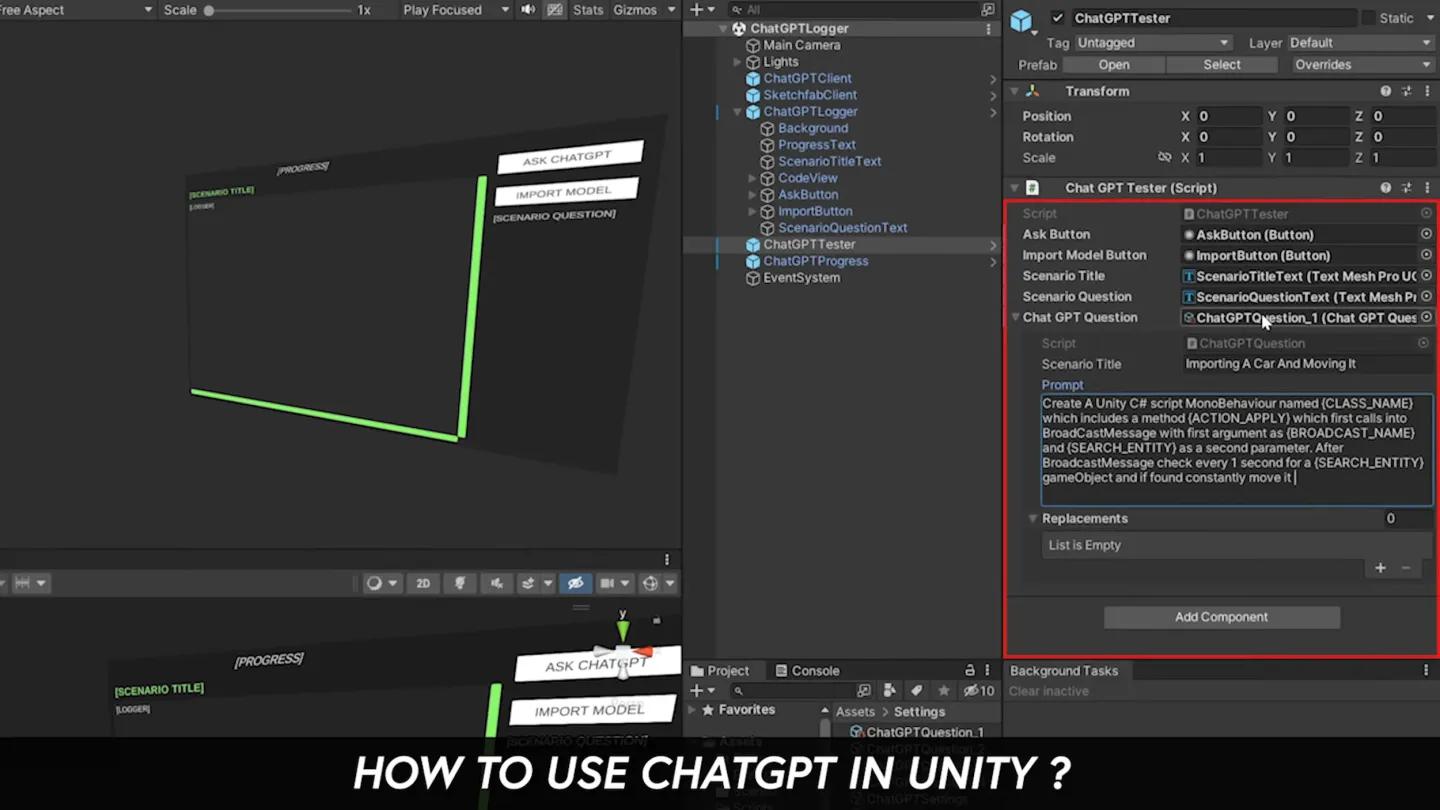Click the Project panel lock icon
Viewport: 1440px width, 810px height.
coord(969,670)
